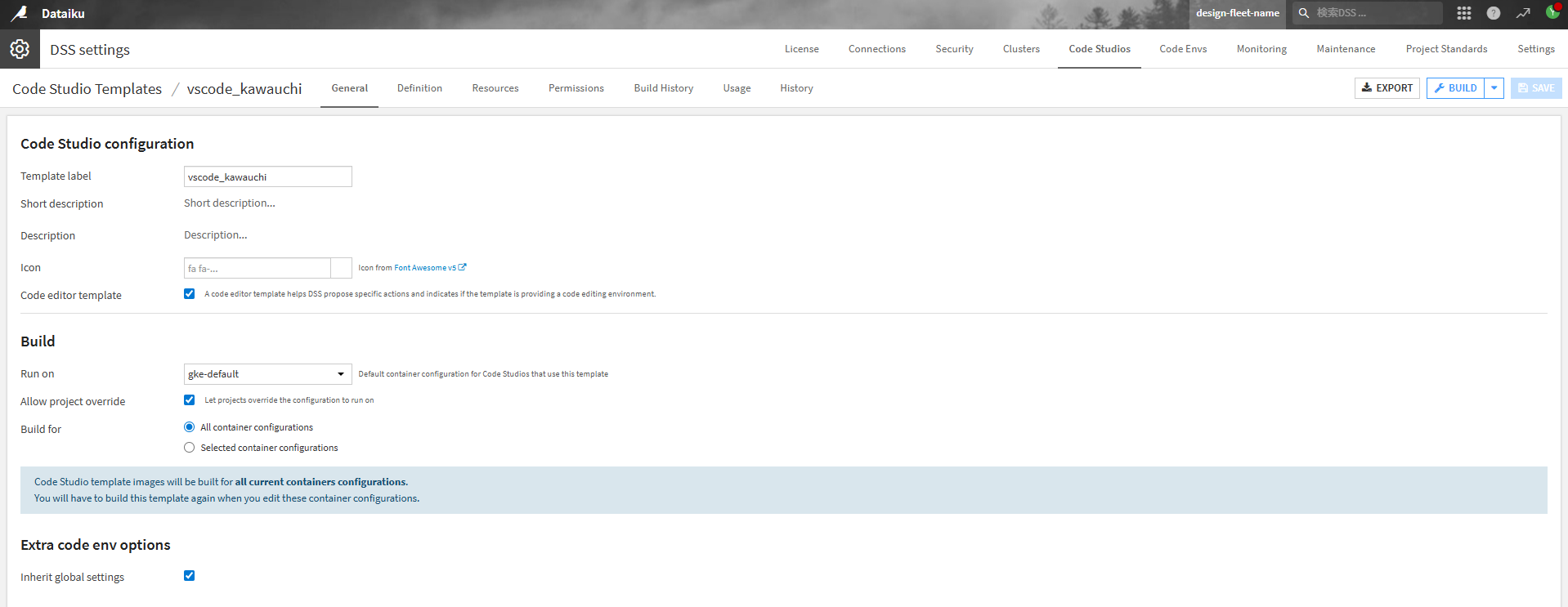Viewport: 1568px width, 607px height.
Task: Click the Template label text field
Action: pyautogui.click(x=267, y=176)
